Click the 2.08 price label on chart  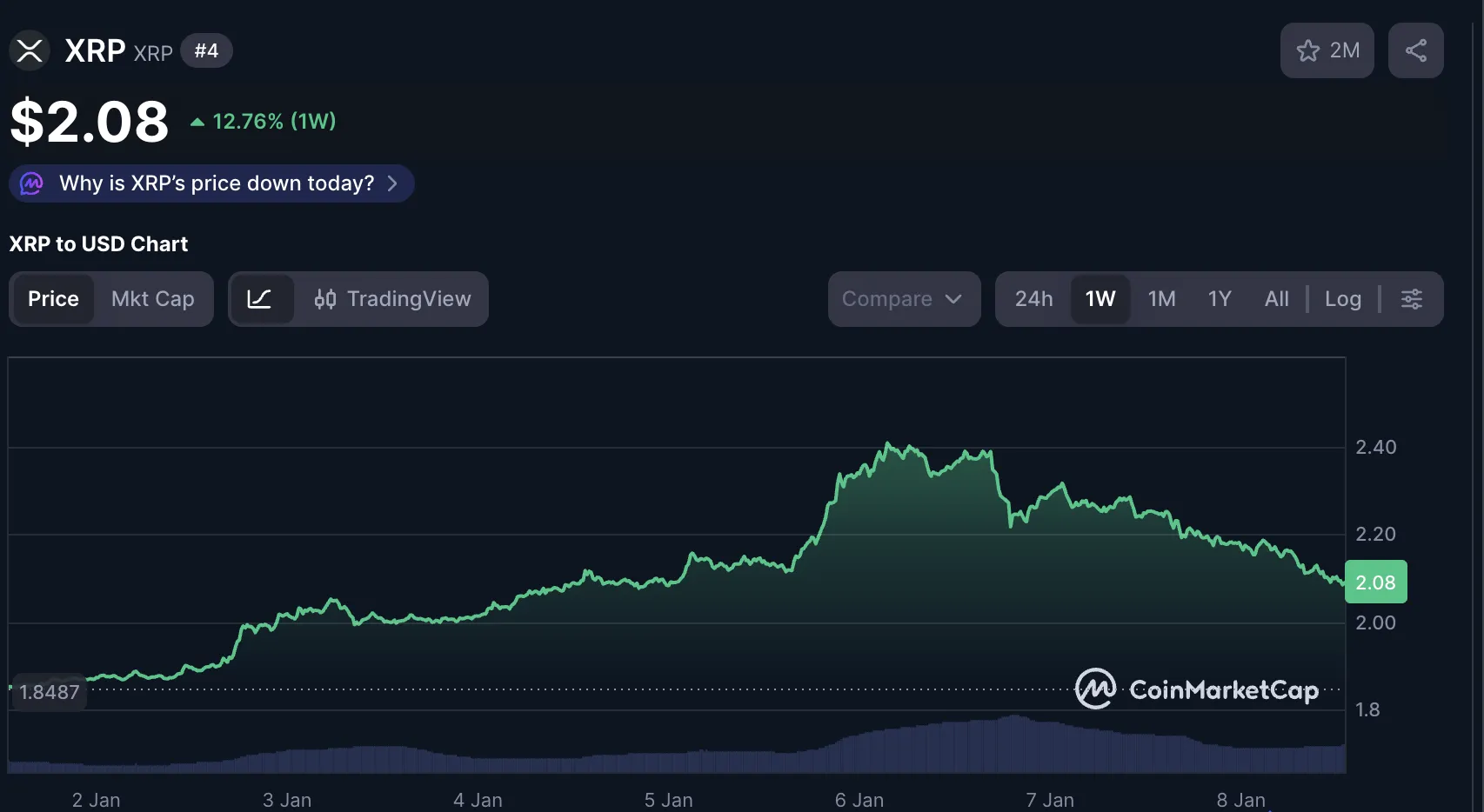1375,582
